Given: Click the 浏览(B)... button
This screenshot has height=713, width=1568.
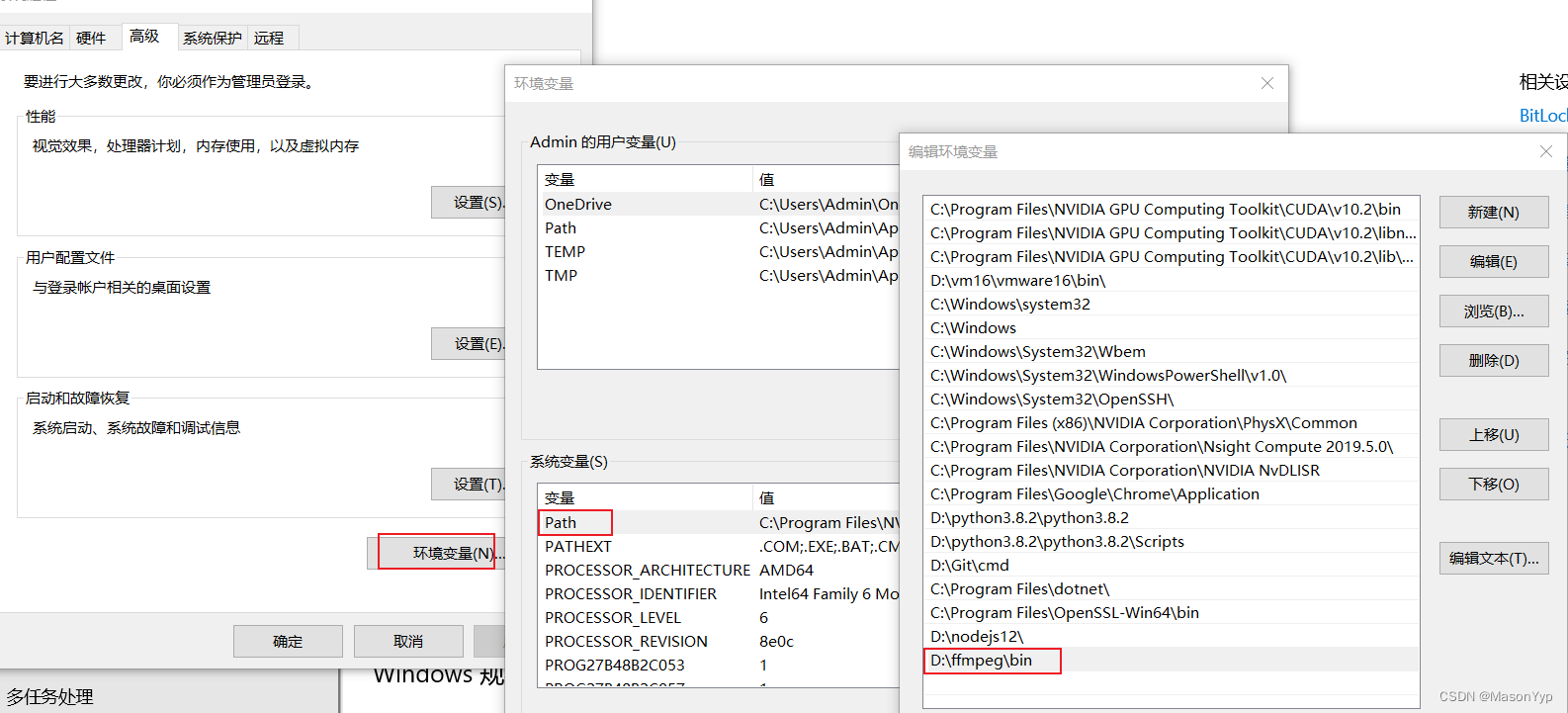Looking at the screenshot, I should (1494, 311).
